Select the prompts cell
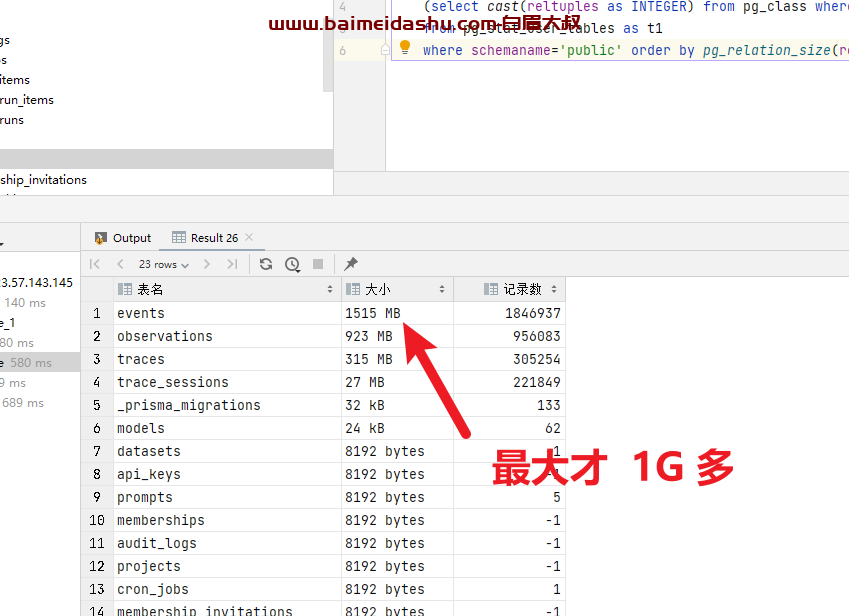 coord(227,497)
